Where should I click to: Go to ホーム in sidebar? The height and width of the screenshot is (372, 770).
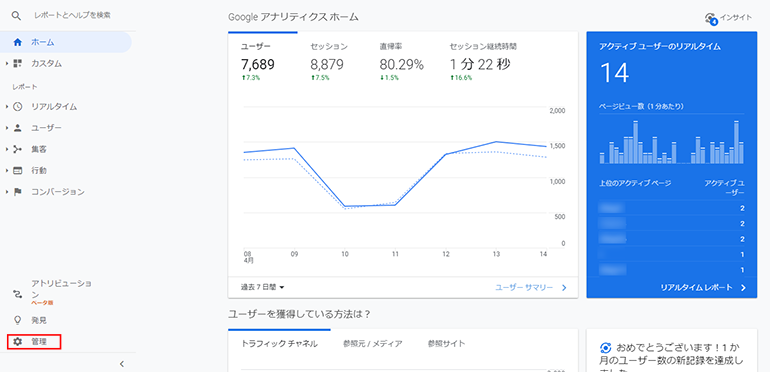[66, 42]
